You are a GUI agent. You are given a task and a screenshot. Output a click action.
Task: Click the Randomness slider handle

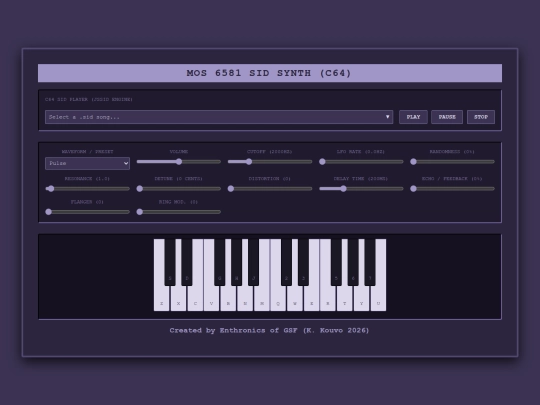413,162
